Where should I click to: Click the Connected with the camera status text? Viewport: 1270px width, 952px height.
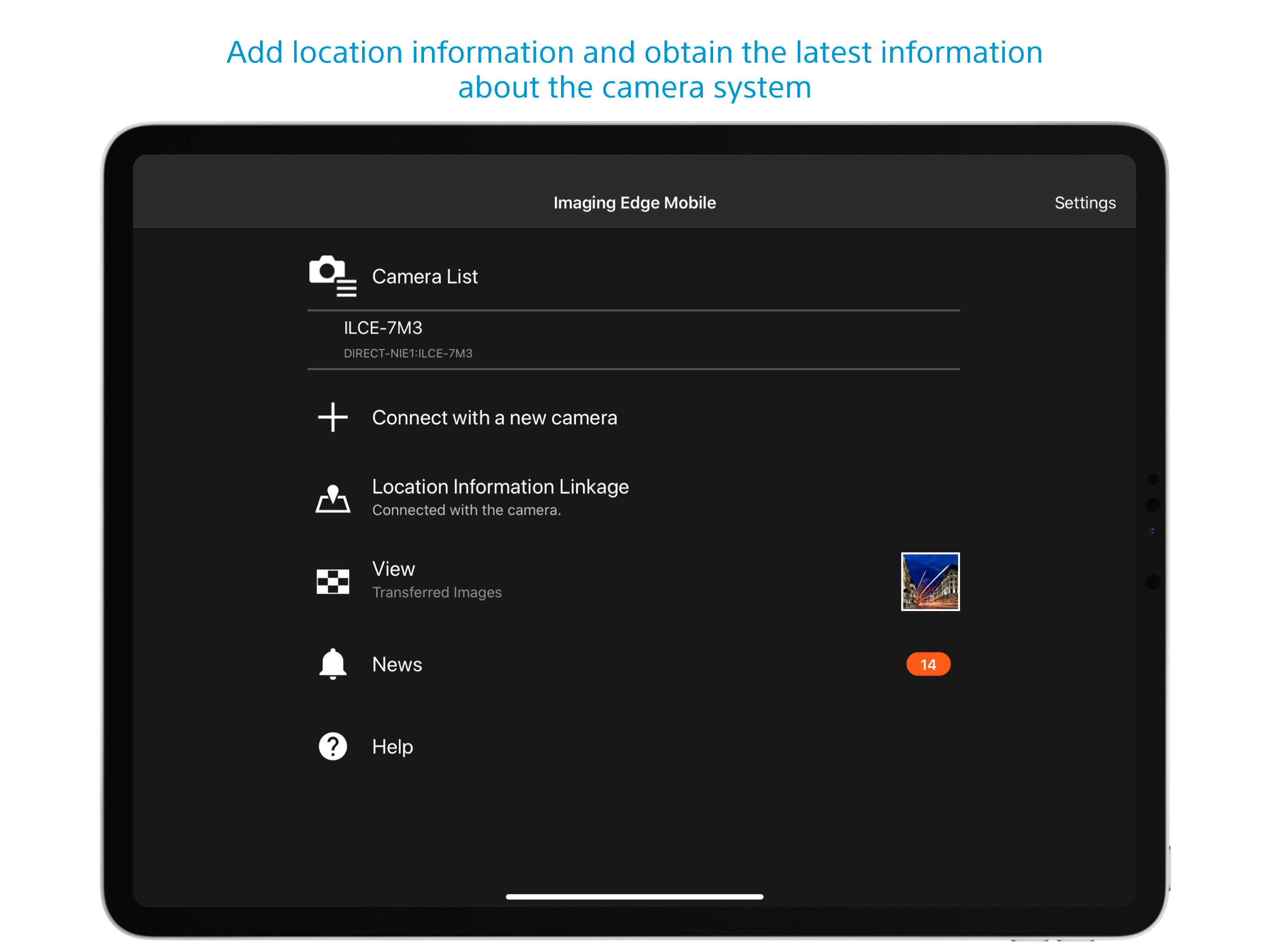click(x=466, y=510)
